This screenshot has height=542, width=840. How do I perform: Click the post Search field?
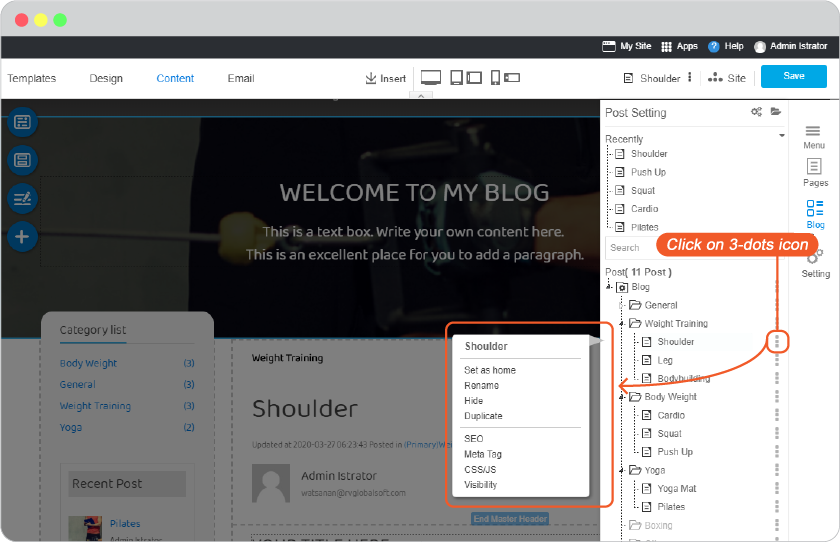pos(632,247)
